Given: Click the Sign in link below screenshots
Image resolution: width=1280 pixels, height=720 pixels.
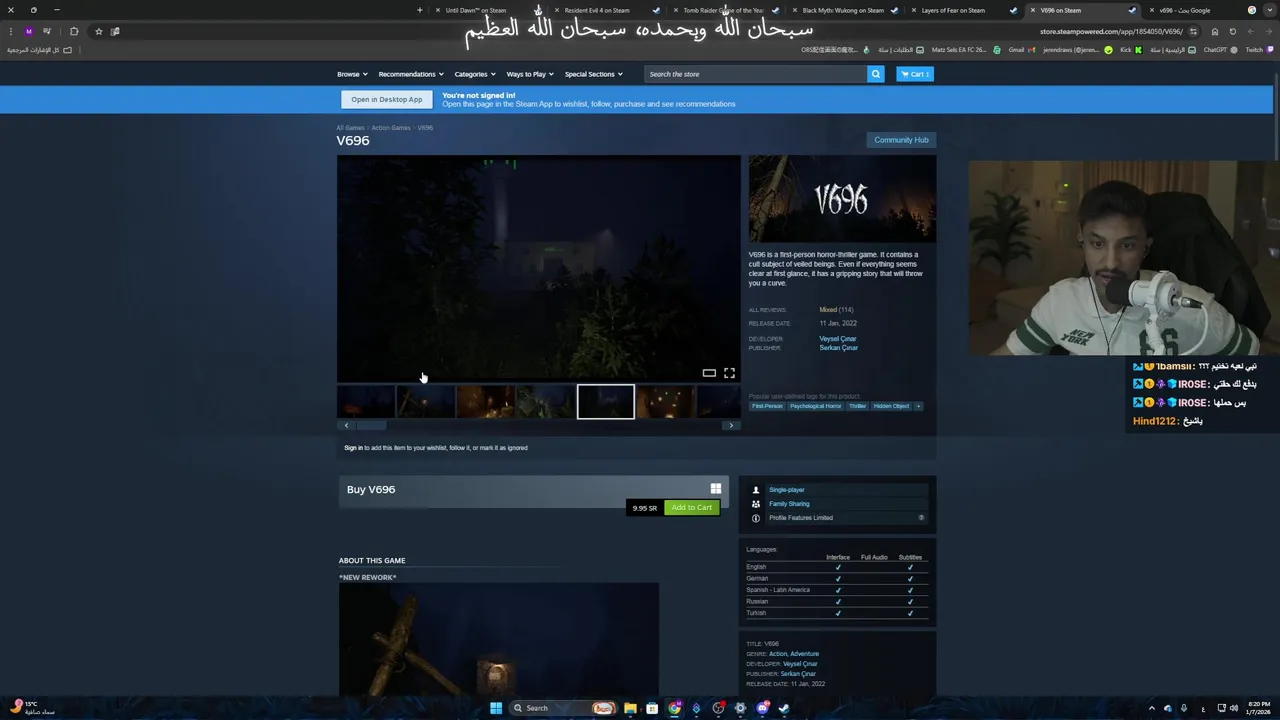Looking at the screenshot, I should click(x=353, y=448).
